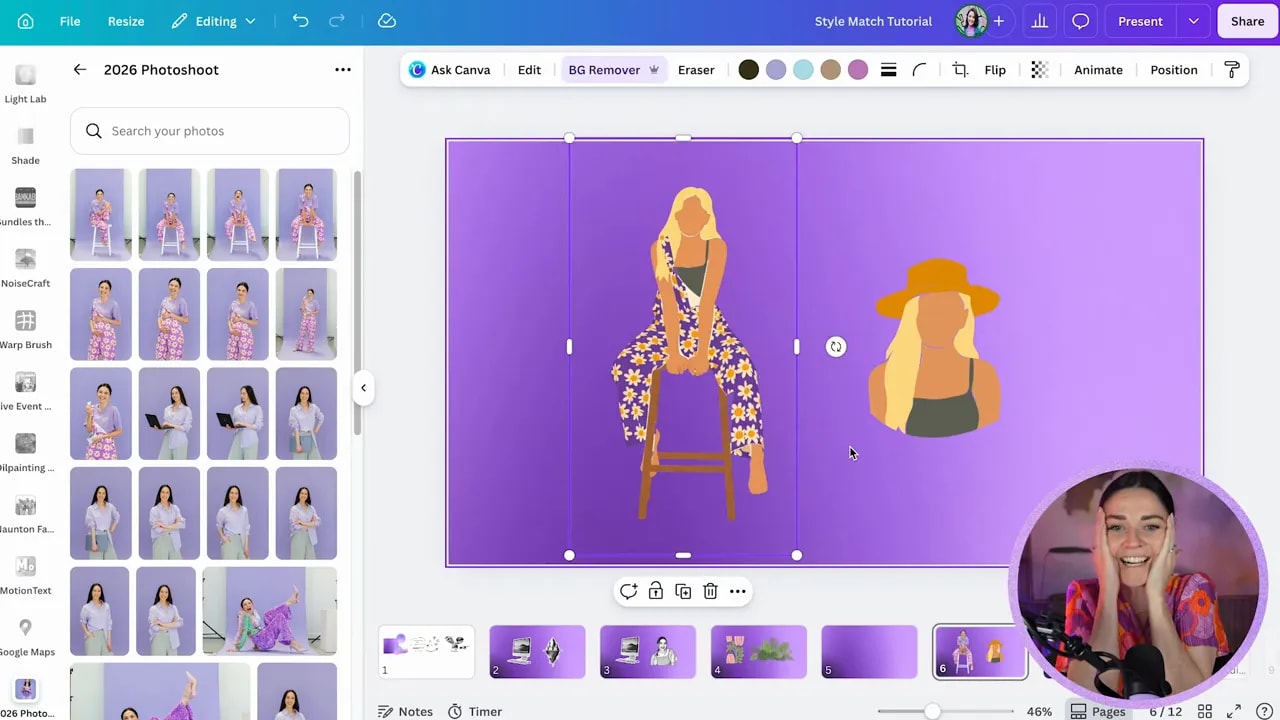Open Warp Brush app in sidebar

point(25,331)
